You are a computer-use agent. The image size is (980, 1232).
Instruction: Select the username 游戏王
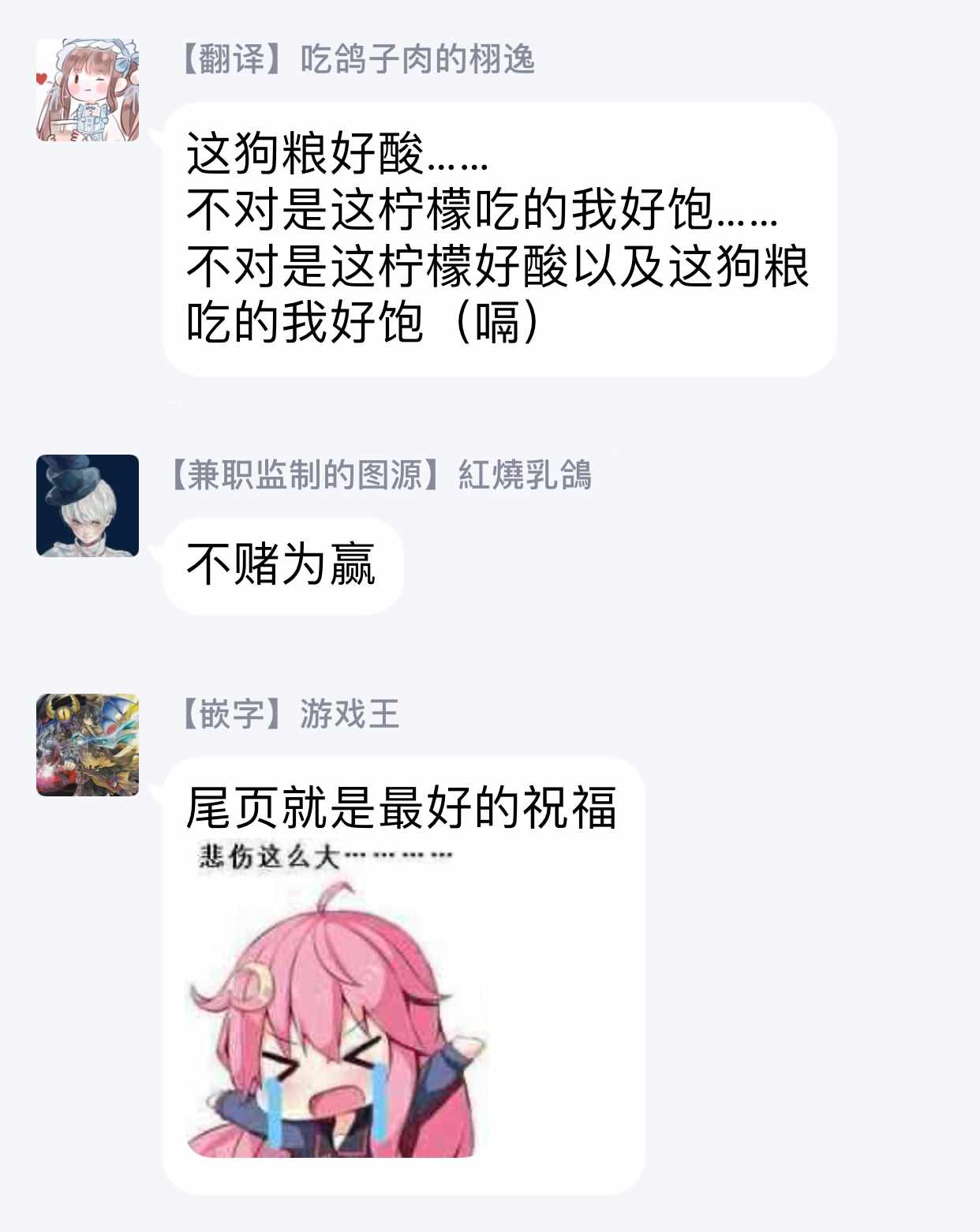[350, 714]
